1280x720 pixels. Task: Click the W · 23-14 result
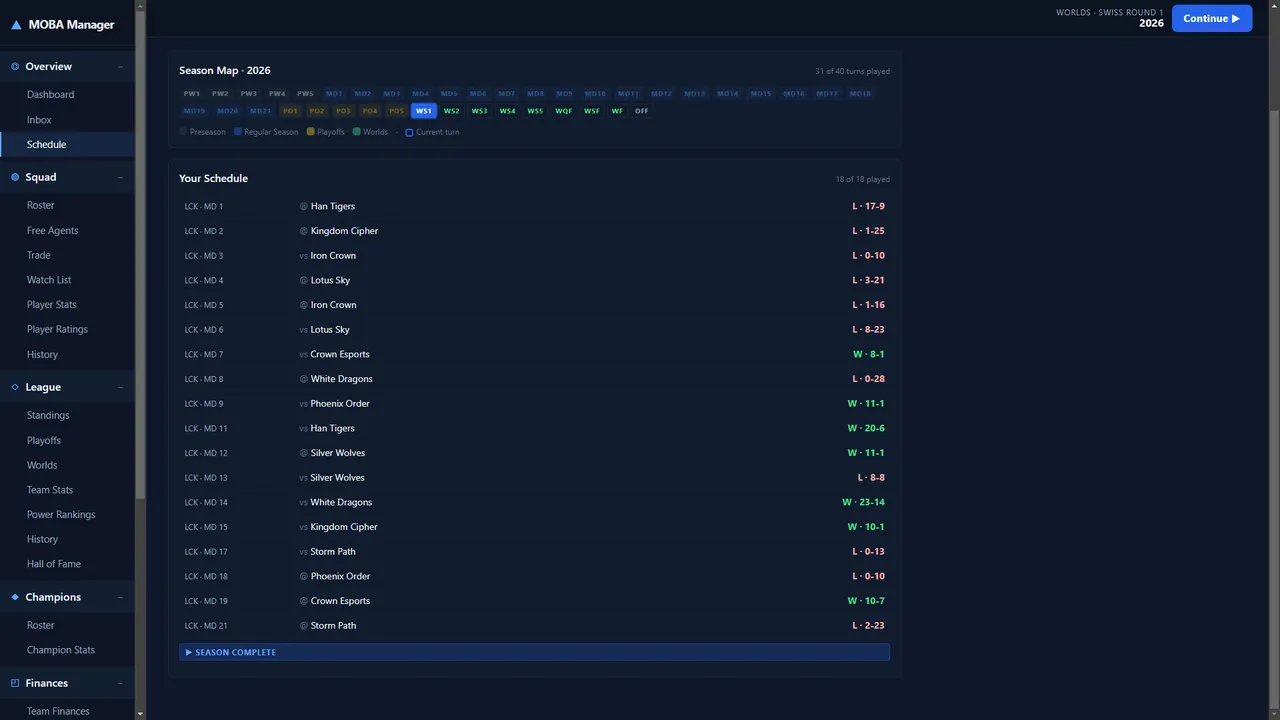pos(863,502)
